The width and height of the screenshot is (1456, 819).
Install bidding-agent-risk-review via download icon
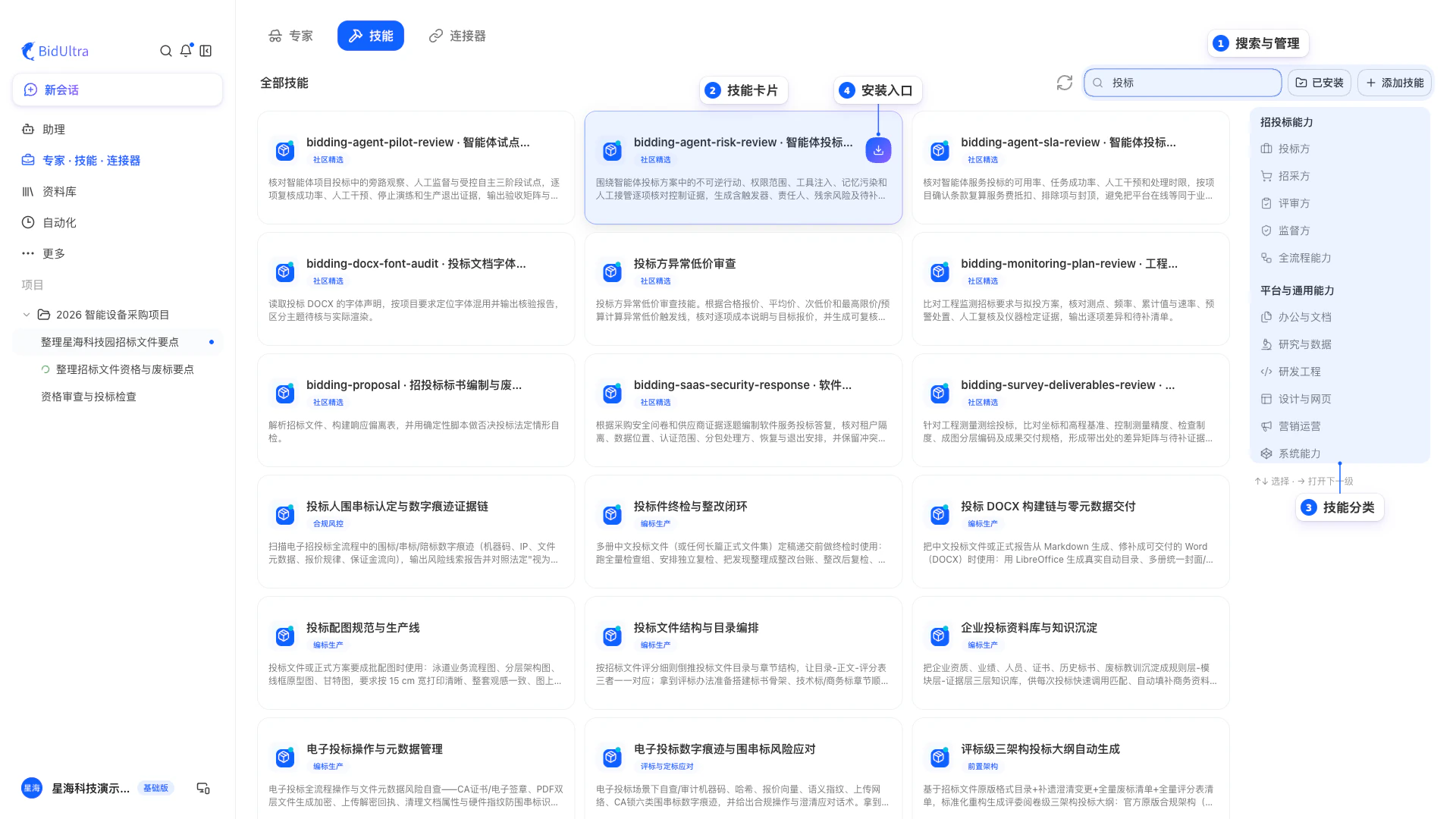click(878, 150)
